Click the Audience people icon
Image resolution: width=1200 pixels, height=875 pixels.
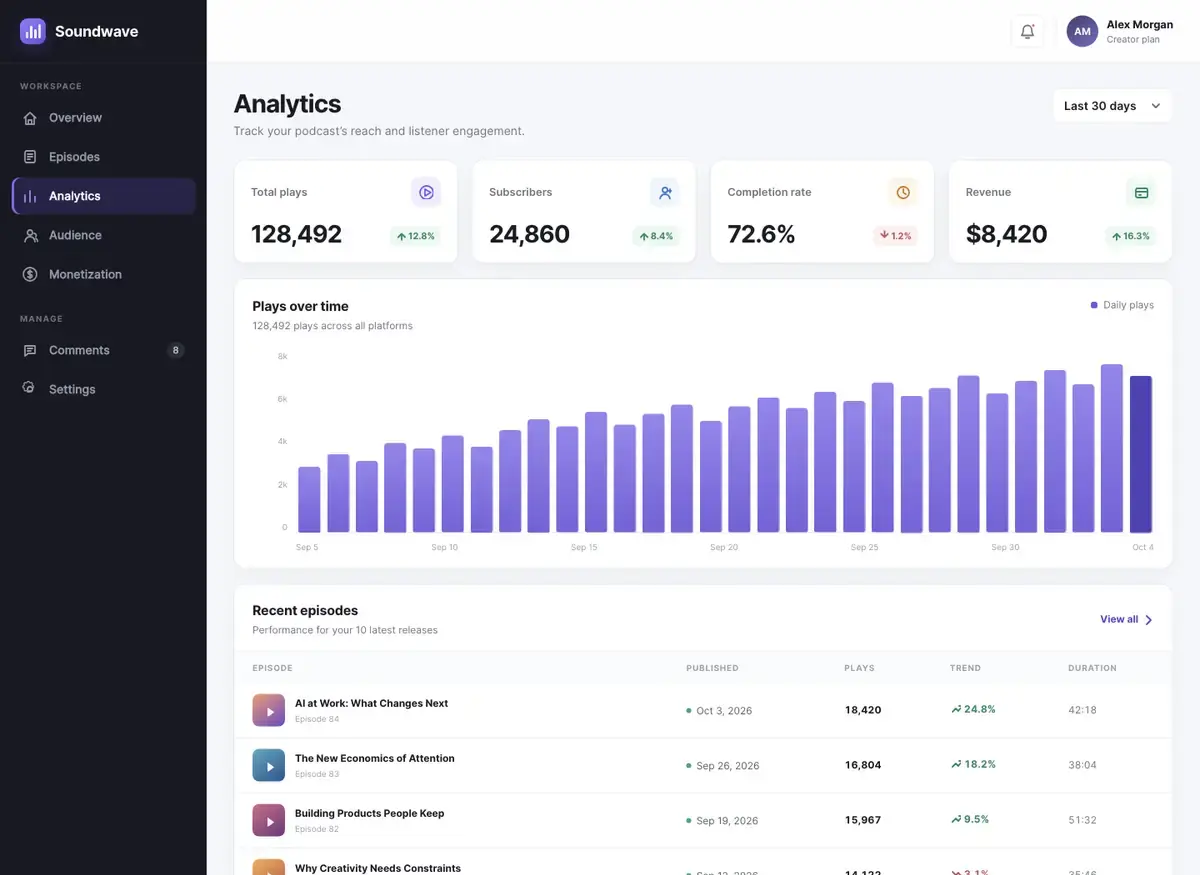(30, 235)
